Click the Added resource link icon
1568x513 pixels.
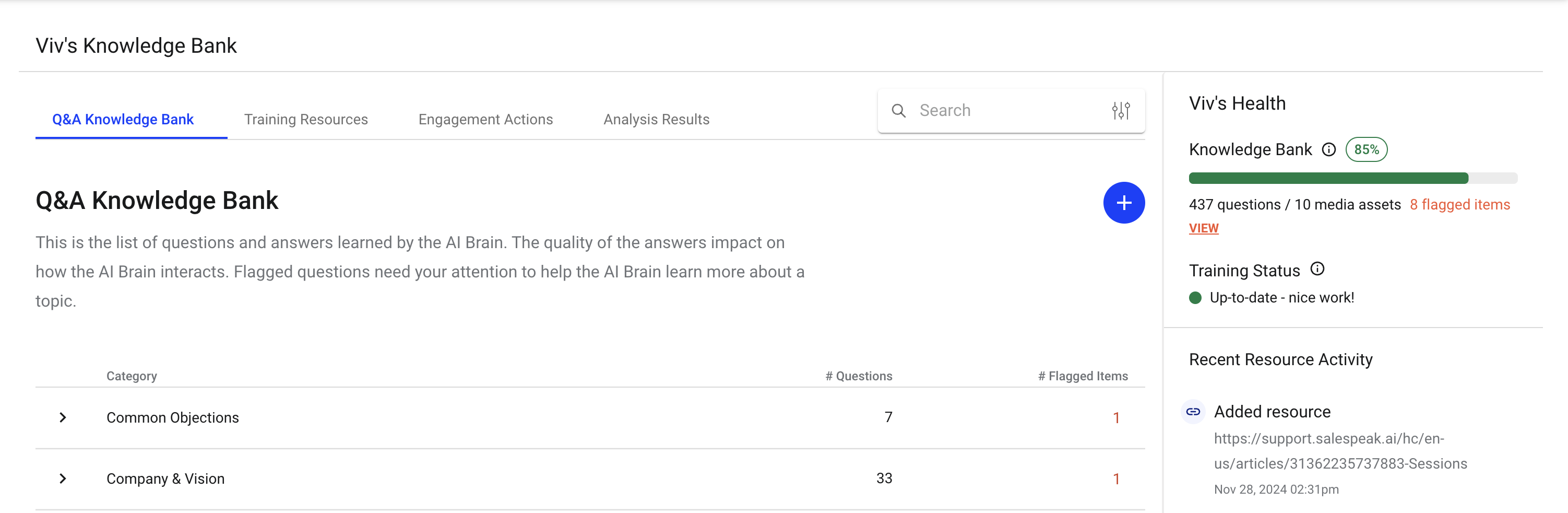point(1193,412)
